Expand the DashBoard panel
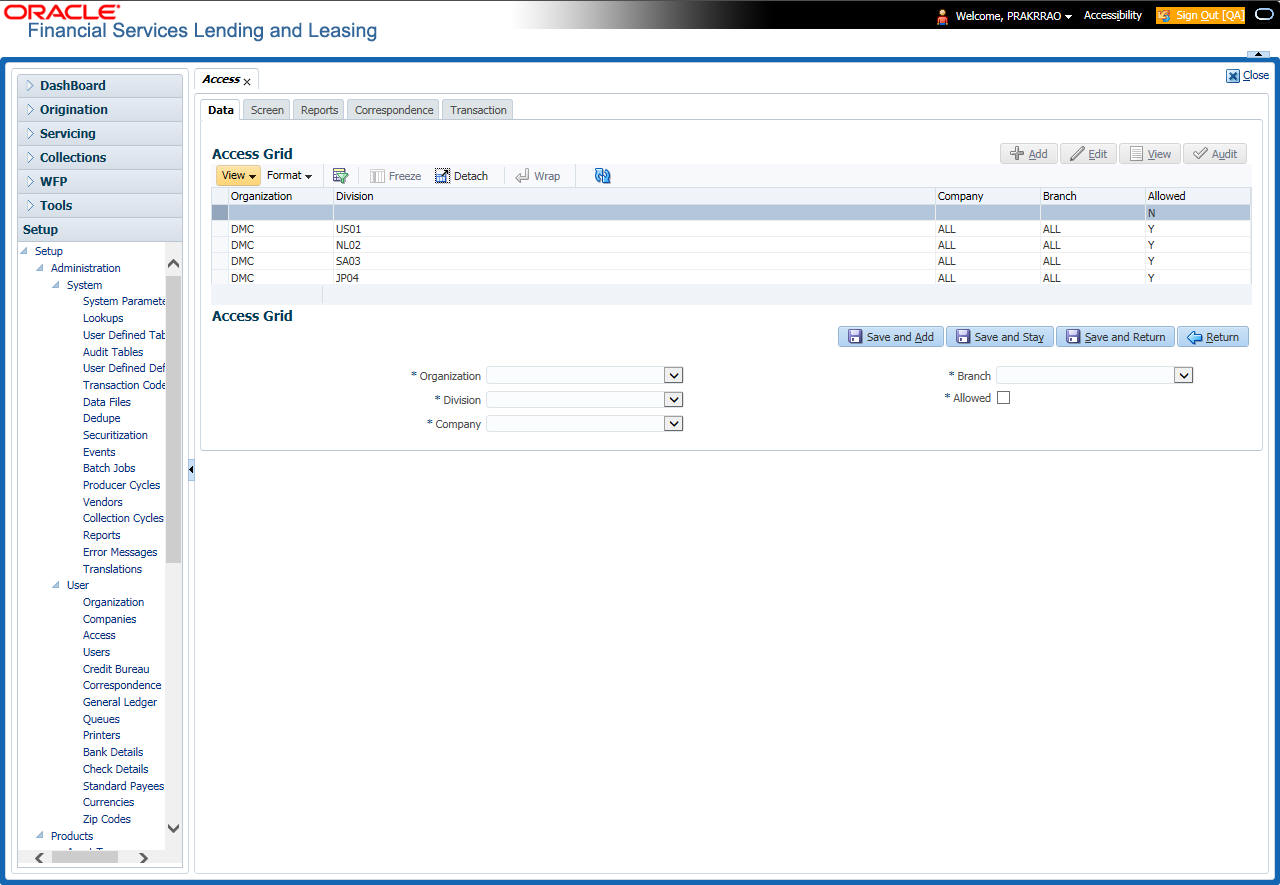Screen dimensions: 1280x885 click(x=100, y=86)
